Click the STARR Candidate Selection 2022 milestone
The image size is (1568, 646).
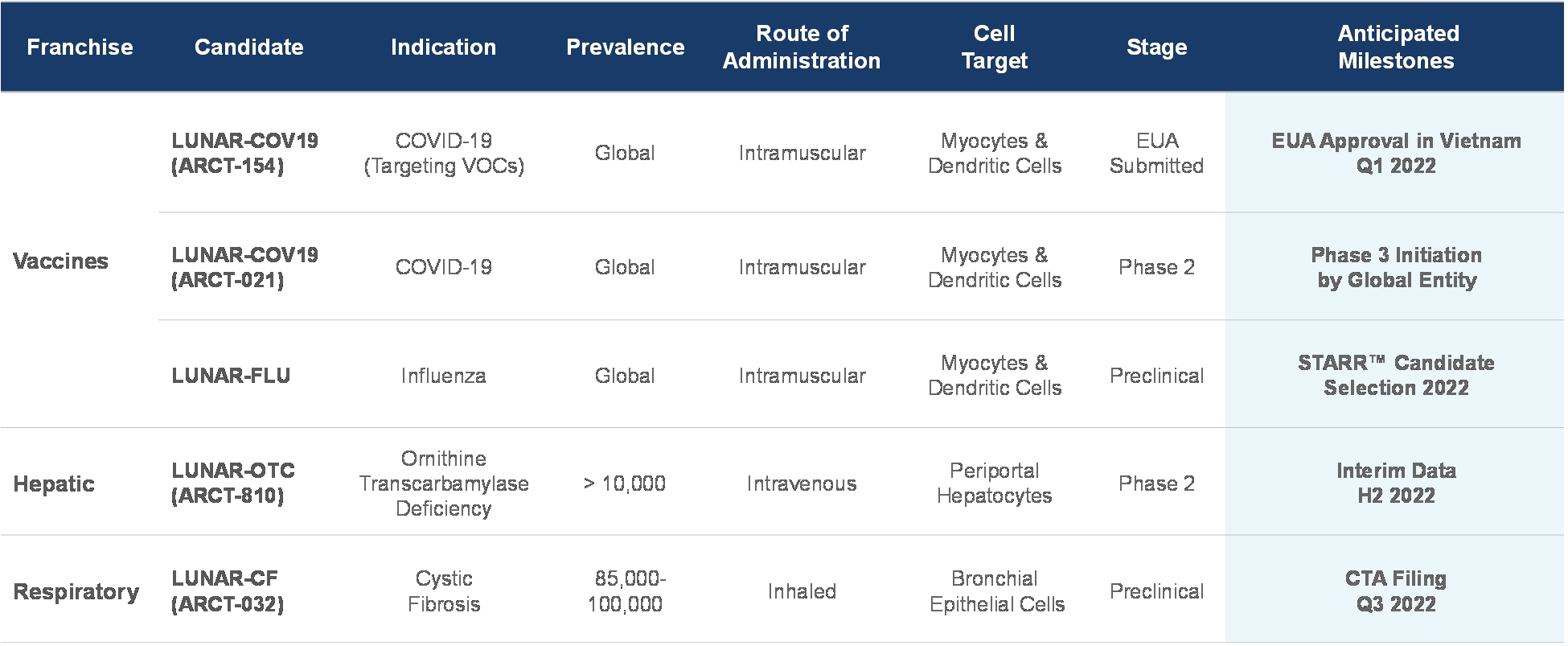[1396, 375]
